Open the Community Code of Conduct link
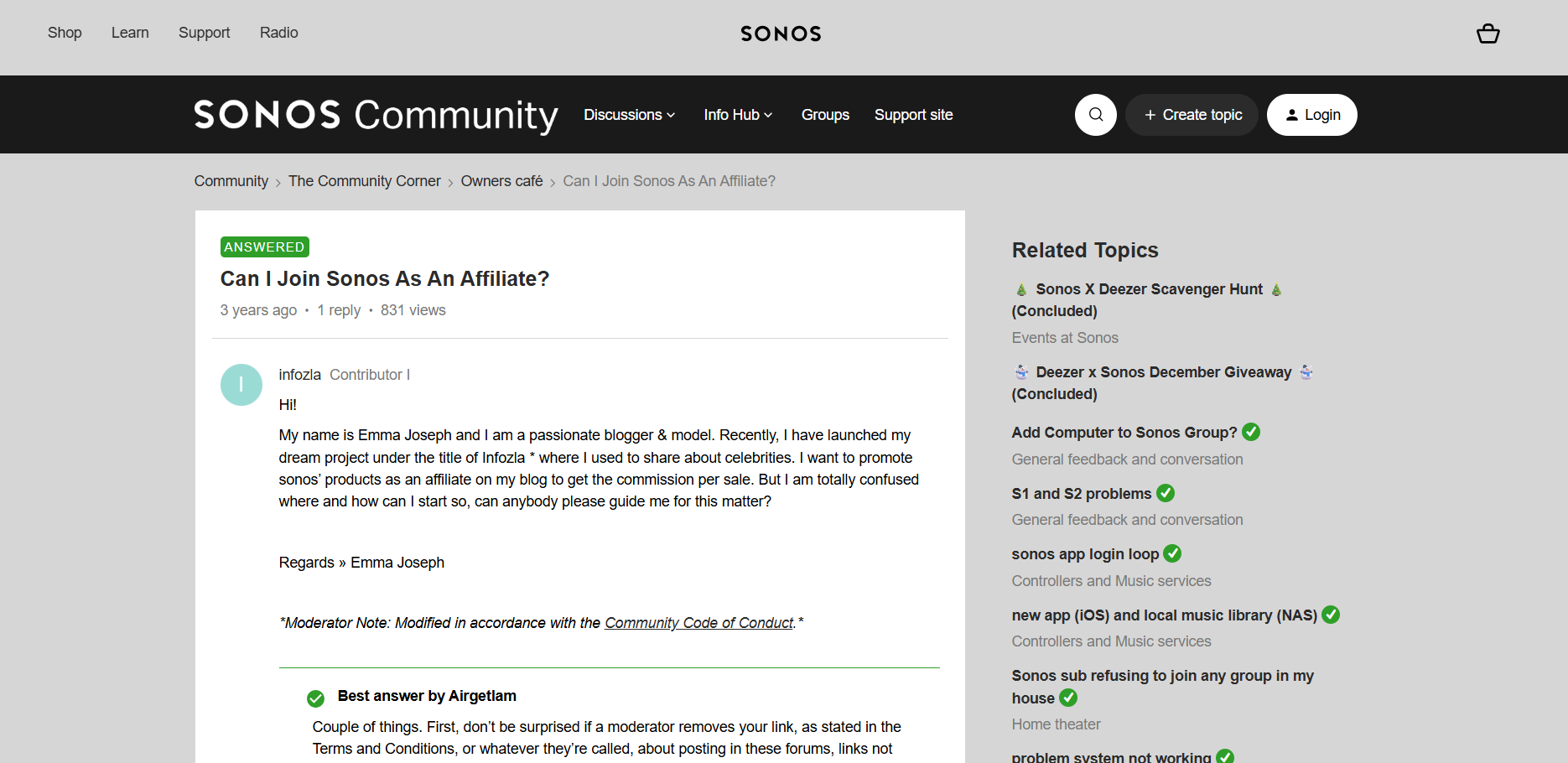The height and width of the screenshot is (763, 1568). tap(698, 623)
